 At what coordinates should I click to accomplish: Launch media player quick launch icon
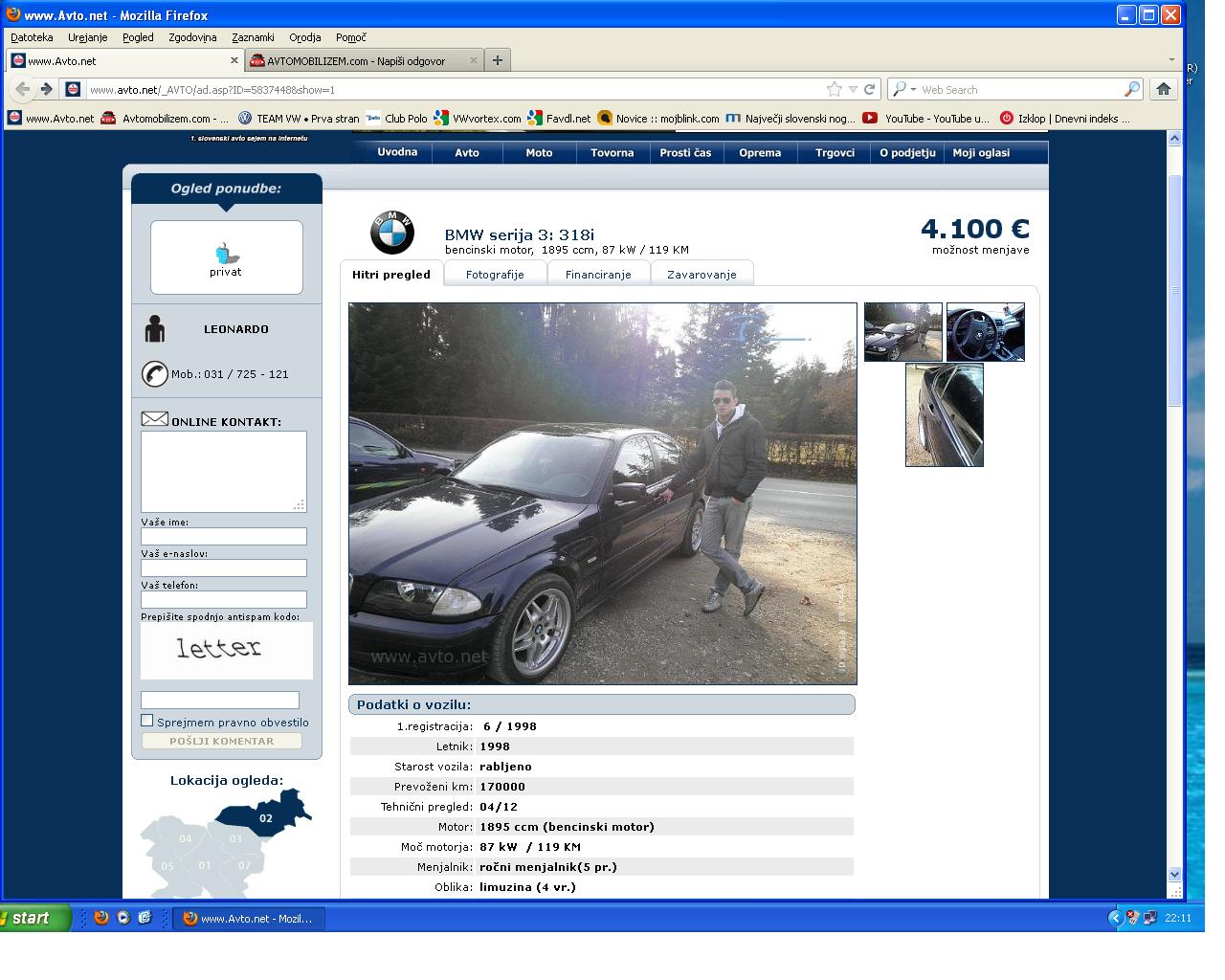coord(123,917)
